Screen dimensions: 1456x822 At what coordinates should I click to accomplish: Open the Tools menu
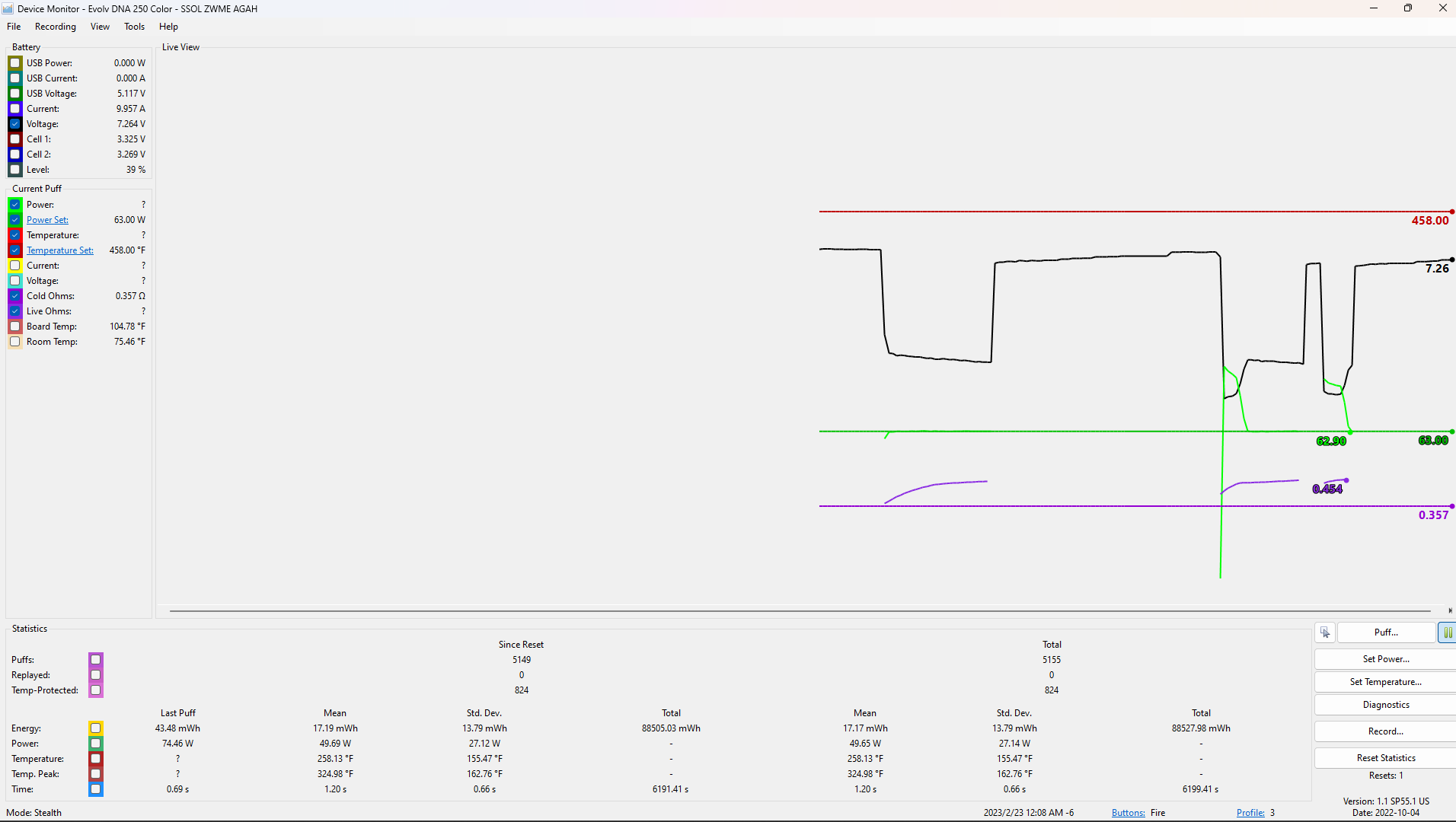click(x=134, y=27)
